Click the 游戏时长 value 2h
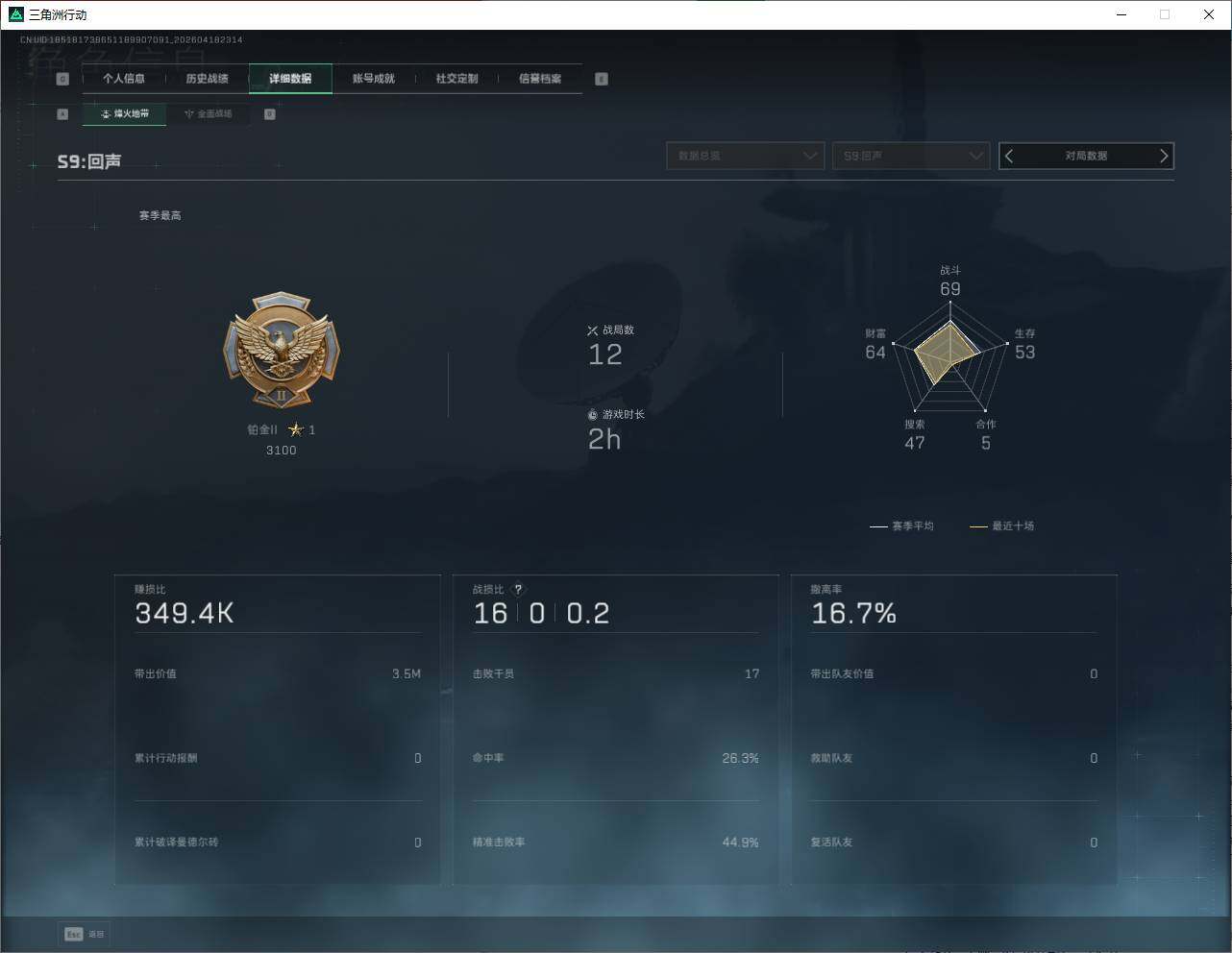This screenshot has height=953, width=1232. click(604, 440)
